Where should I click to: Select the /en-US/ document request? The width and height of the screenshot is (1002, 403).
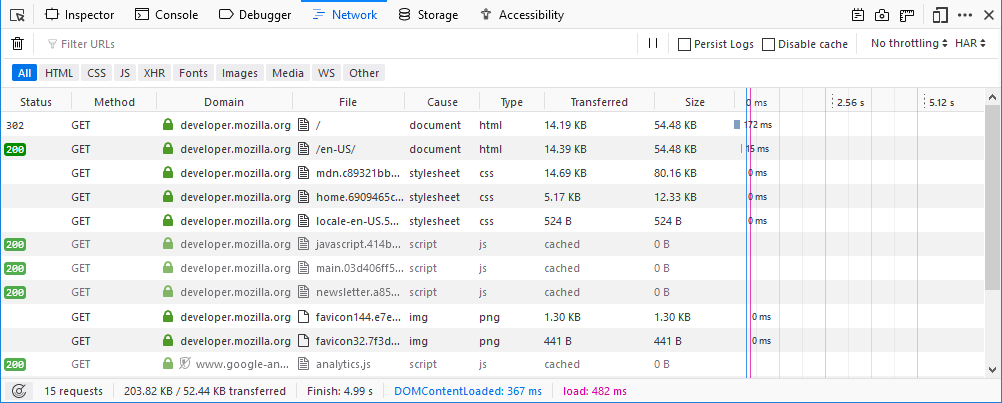click(x=492, y=149)
